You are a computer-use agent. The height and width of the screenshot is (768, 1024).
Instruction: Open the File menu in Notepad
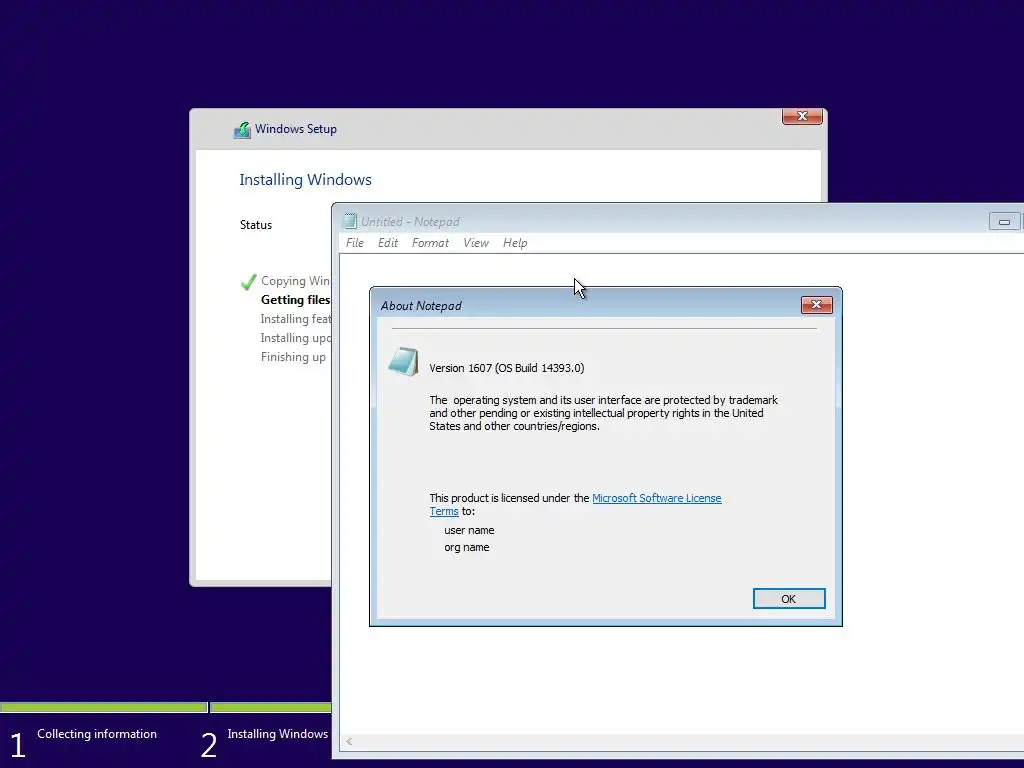click(x=355, y=243)
